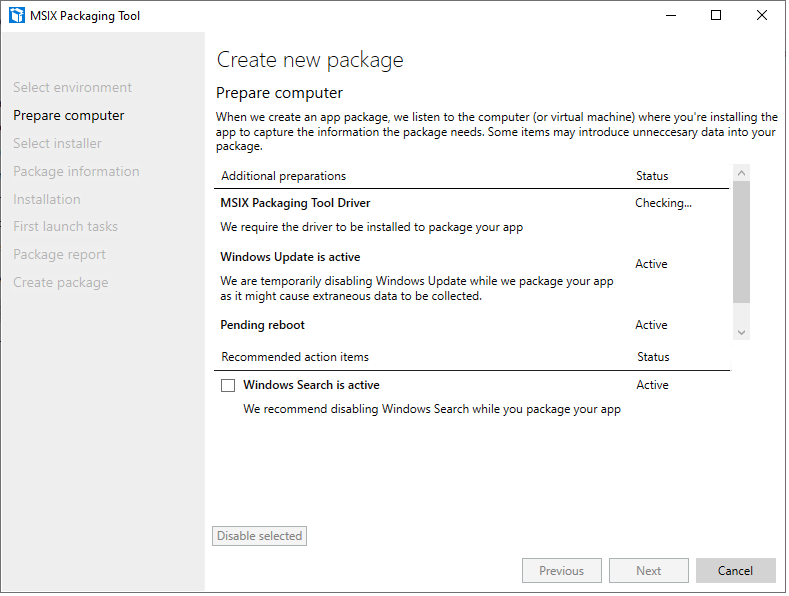Go to Select environment step
The height and width of the screenshot is (596, 789).
pos(72,88)
